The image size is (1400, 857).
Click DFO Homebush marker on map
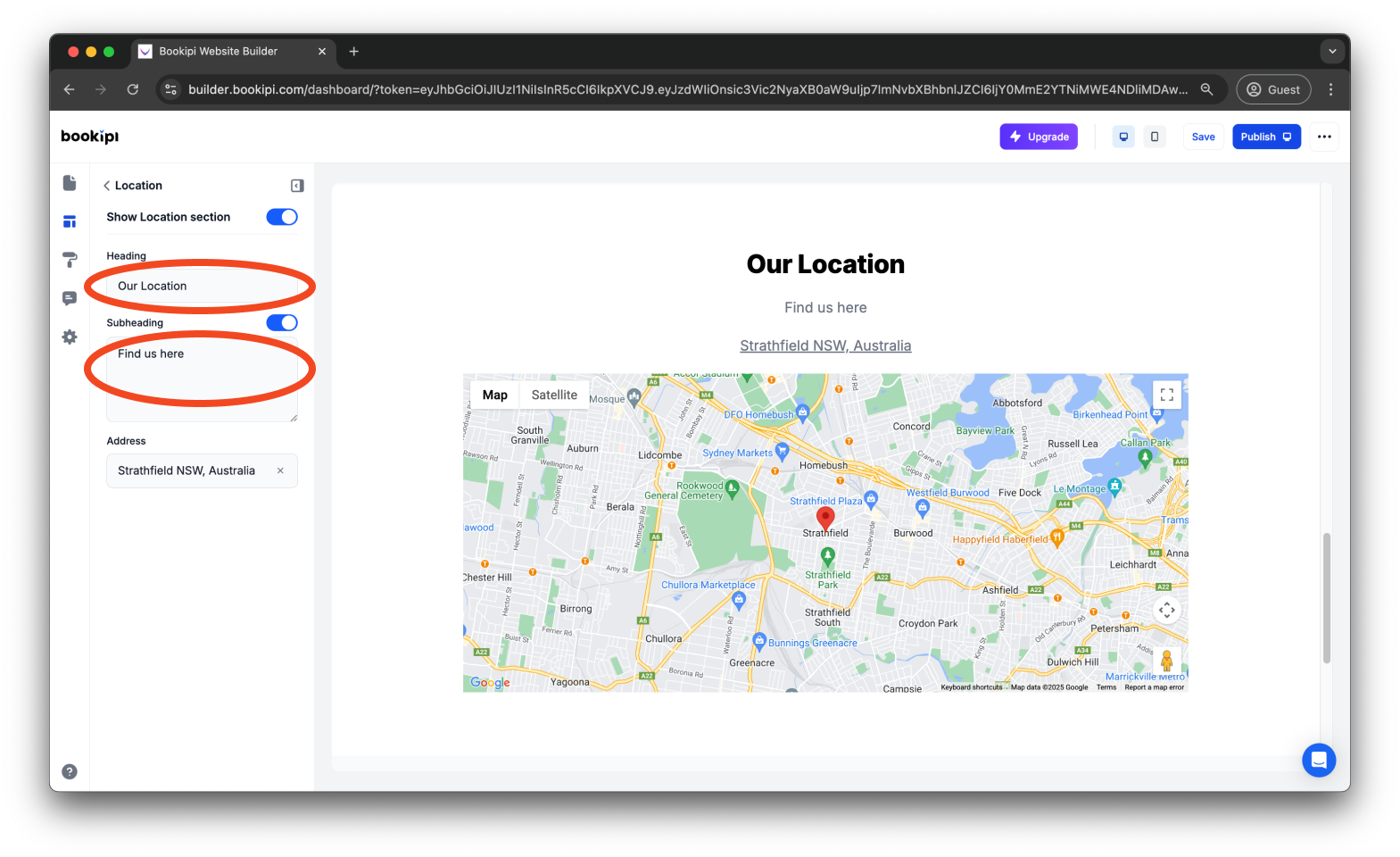pos(802,412)
